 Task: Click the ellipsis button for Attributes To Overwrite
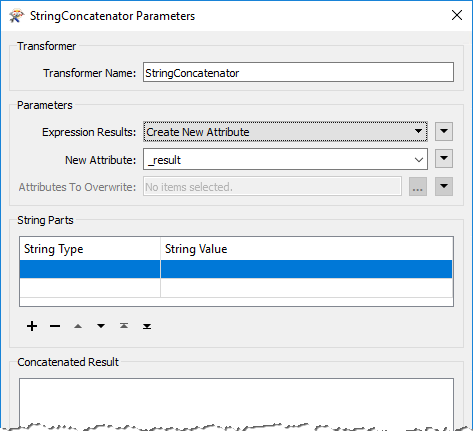point(418,186)
